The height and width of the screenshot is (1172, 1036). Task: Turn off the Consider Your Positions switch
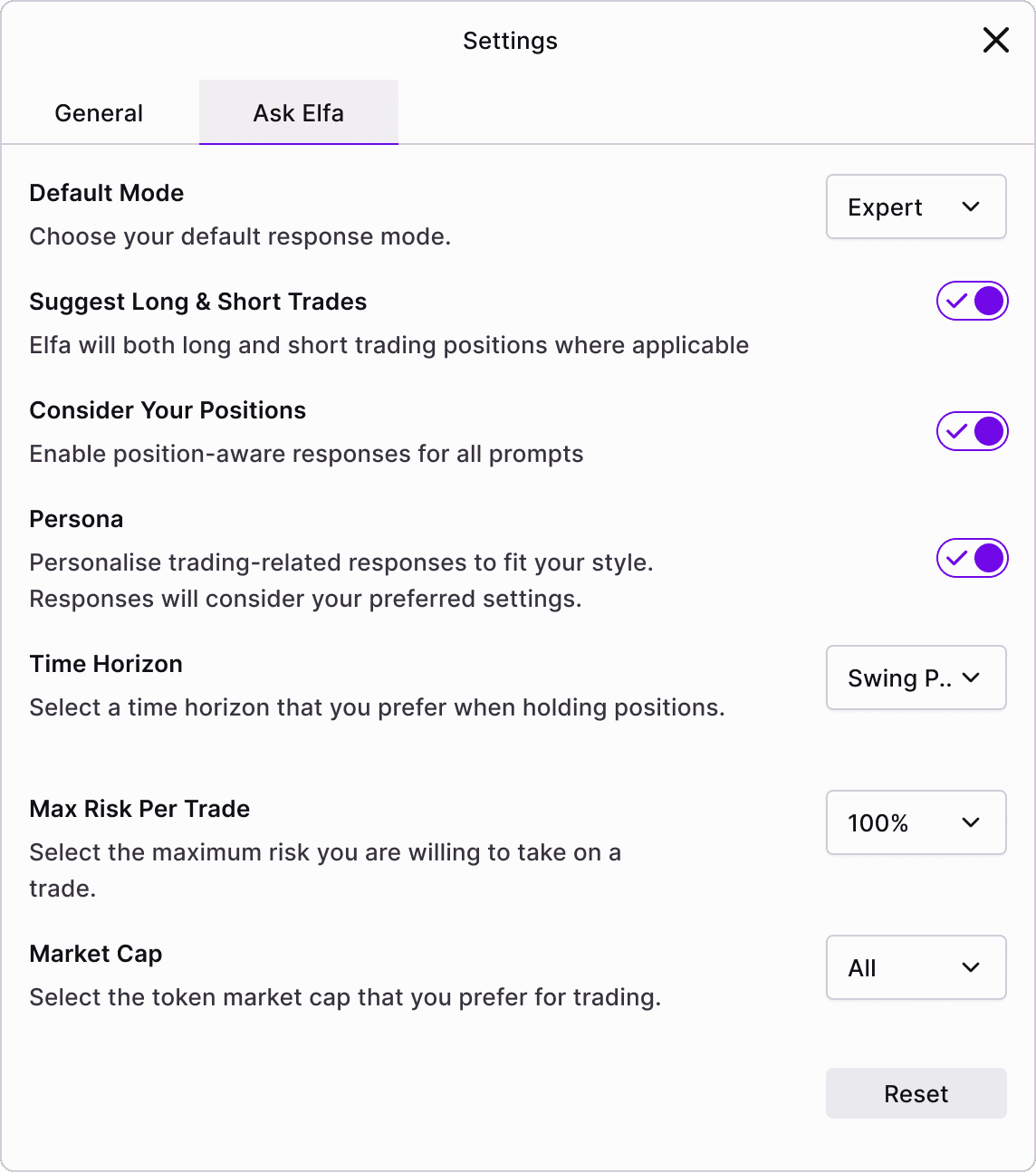coord(972,431)
